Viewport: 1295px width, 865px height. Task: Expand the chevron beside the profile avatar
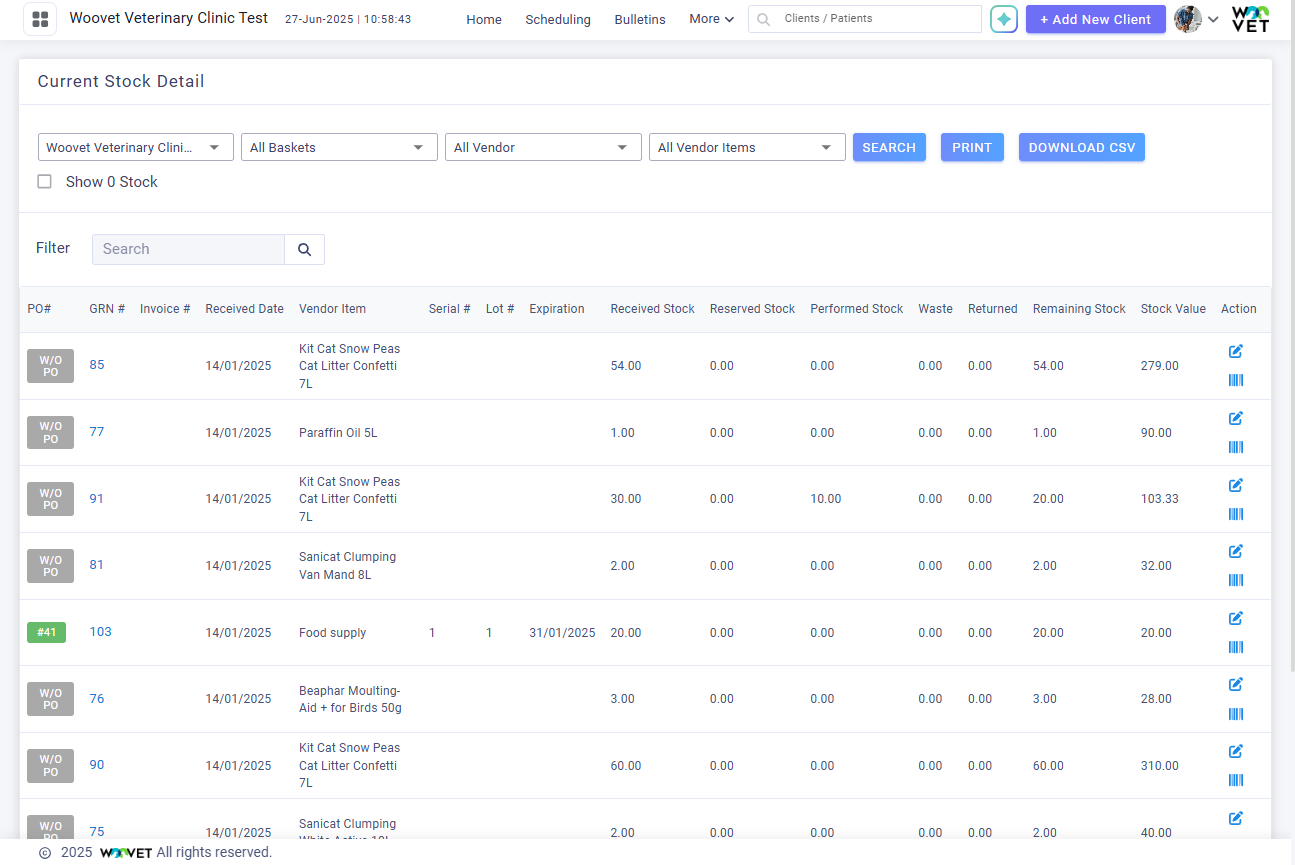(1212, 21)
